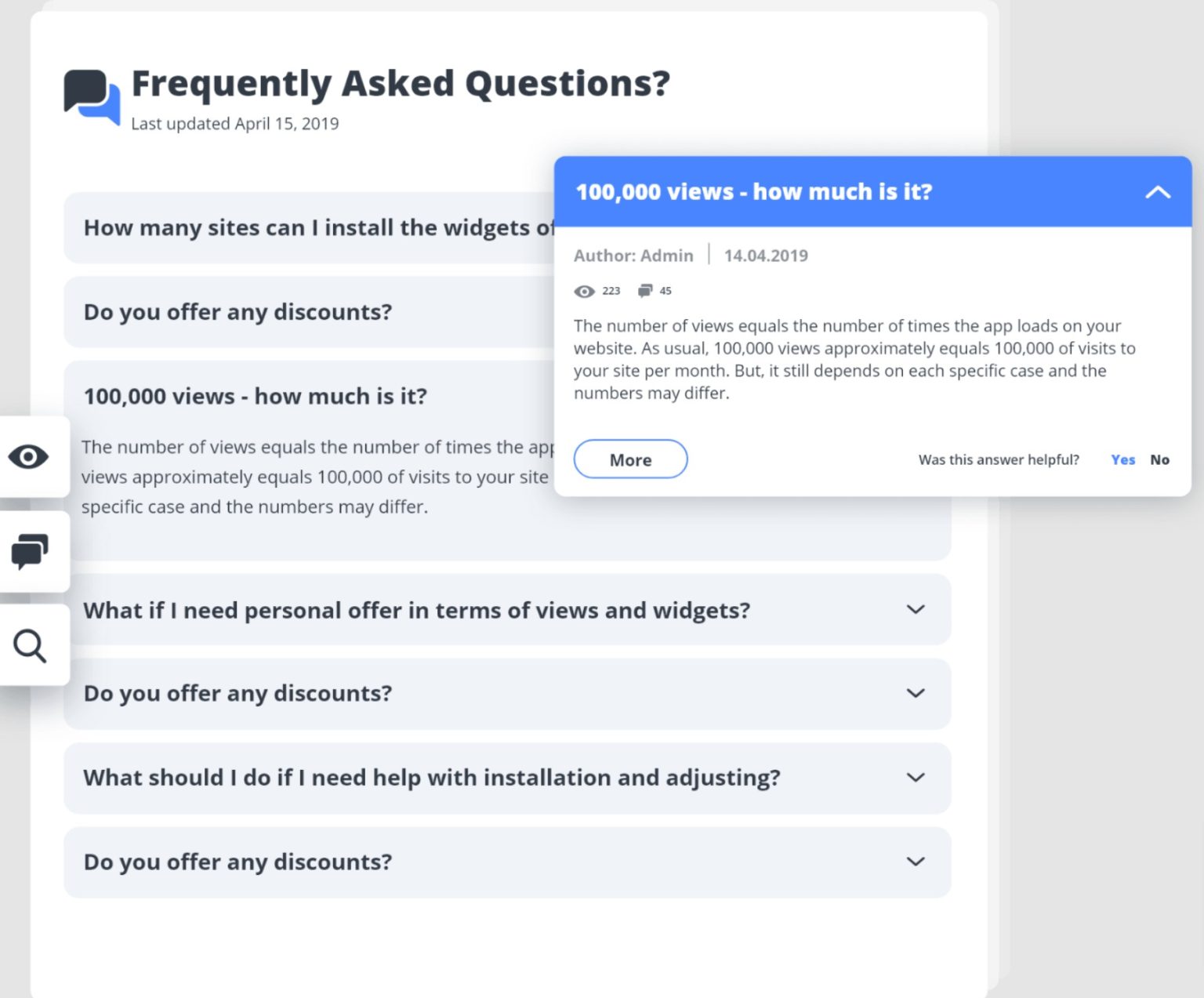Collapse the '100,000 views' popup with its chevron
1204x998 pixels.
click(x=1158, y=192)
